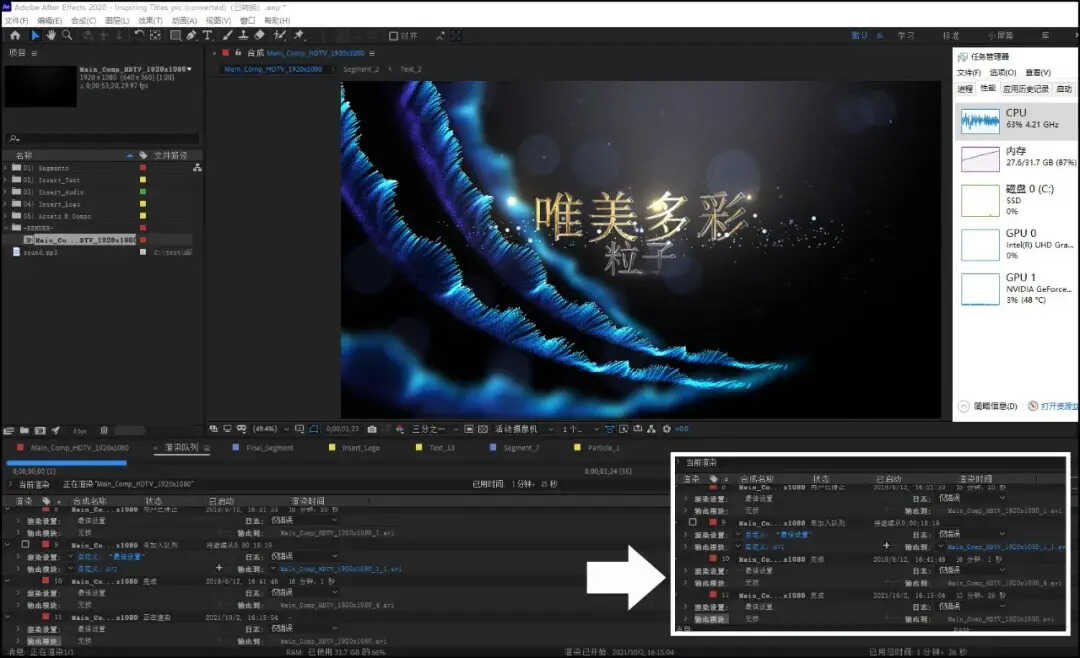Open the 合成(C) menu
Image resolution: width=1080 pixels, height=658 pixels.
point(83,21)
